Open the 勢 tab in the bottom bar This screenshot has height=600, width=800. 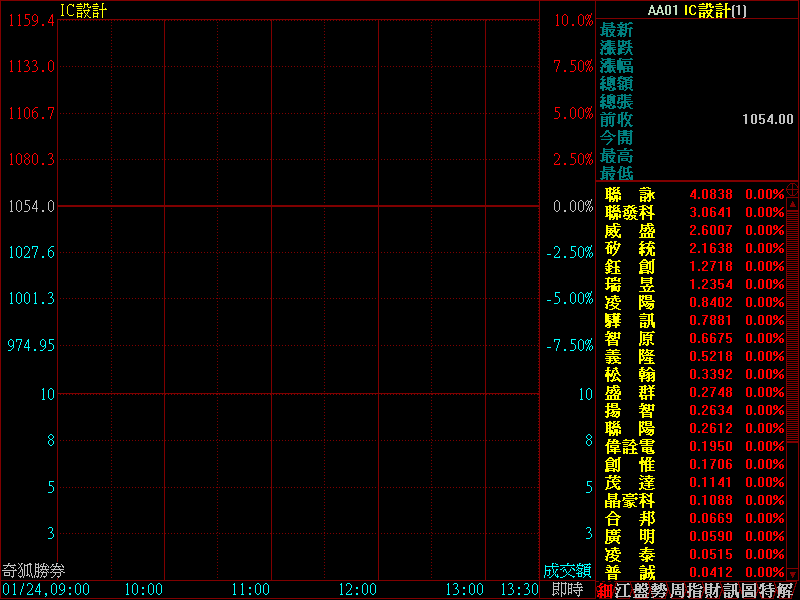pos(664,590)
